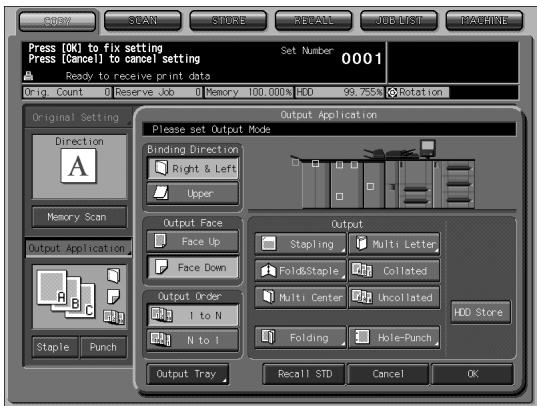This screenshot has width=537, height=406.
Task: Open the JOB LIST tab
Action: (399, 21)
